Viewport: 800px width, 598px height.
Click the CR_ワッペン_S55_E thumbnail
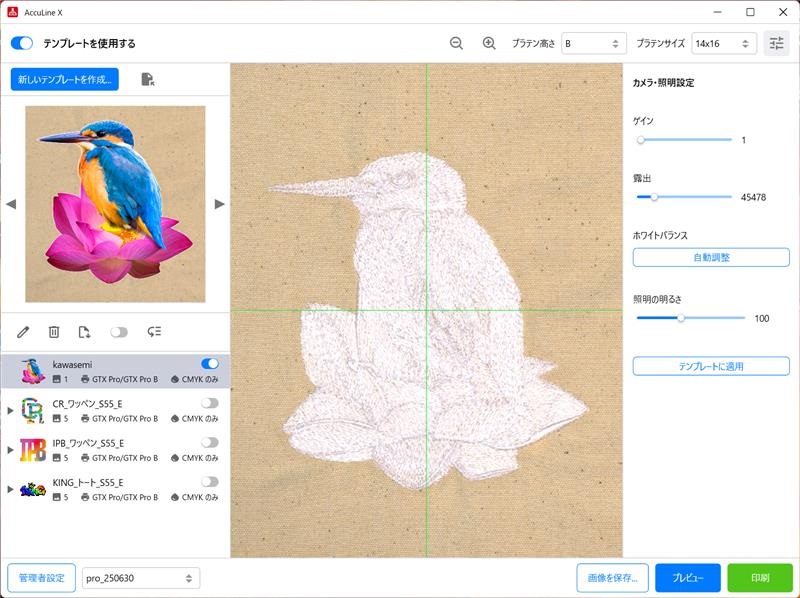tap(33, 410)
